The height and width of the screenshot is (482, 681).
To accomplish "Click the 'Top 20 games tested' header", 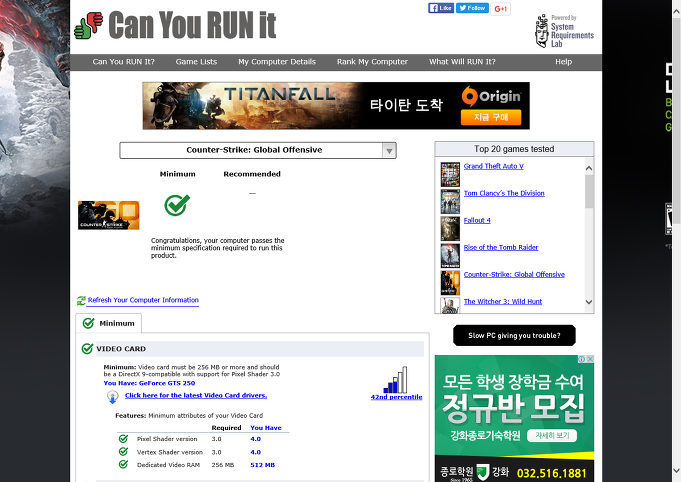I will tap(514, 149).
